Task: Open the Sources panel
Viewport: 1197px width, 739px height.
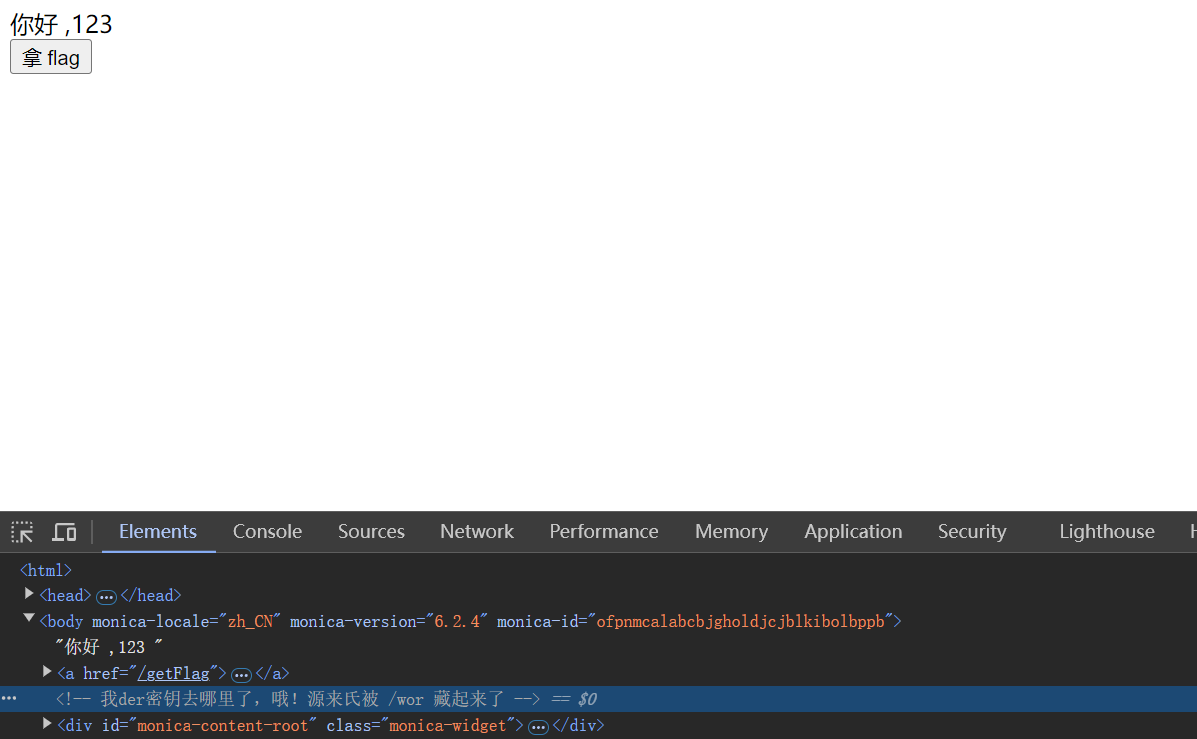Action: (x=370, y=531)
